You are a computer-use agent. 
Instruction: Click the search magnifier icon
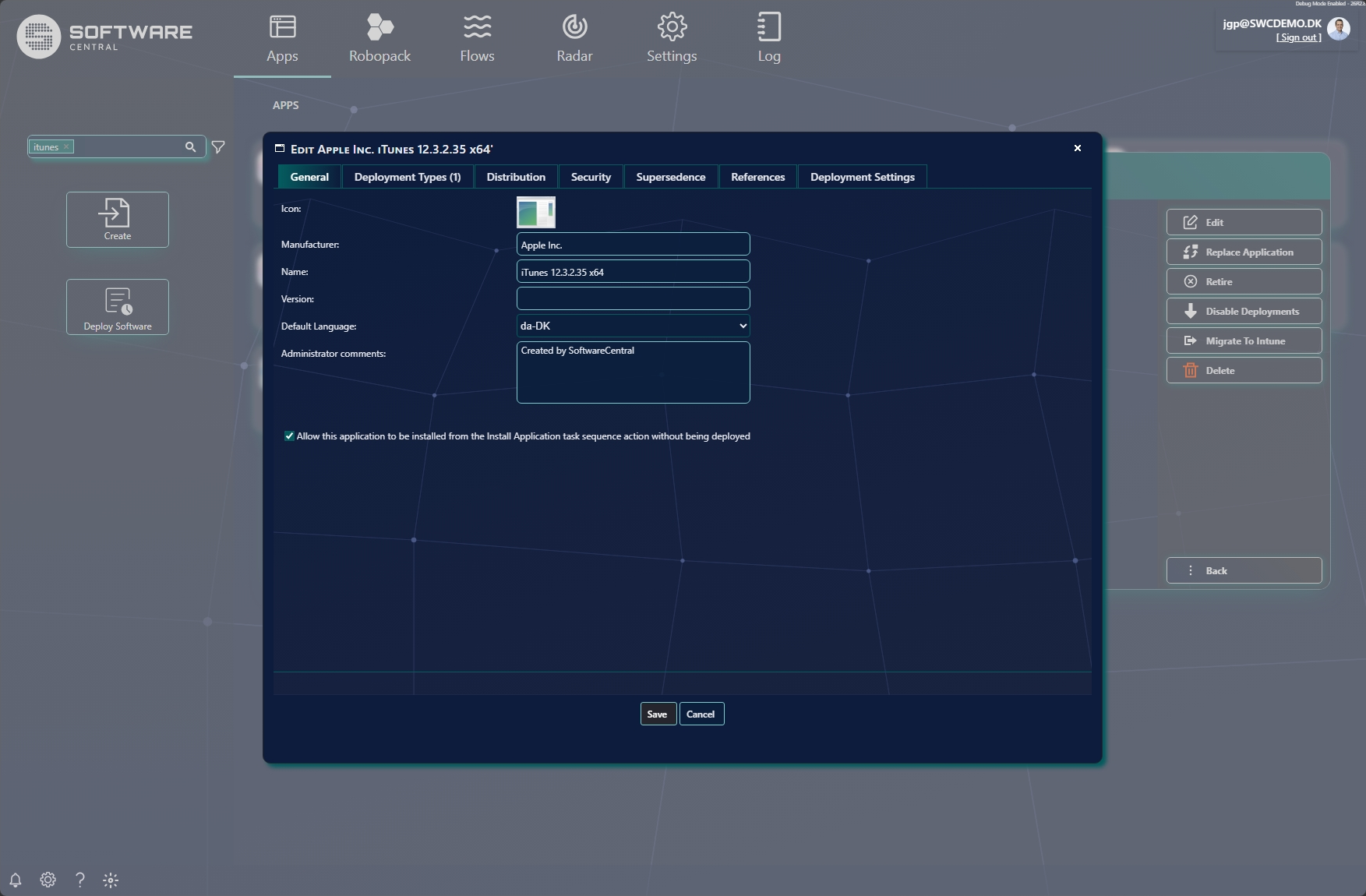[190, 146]
